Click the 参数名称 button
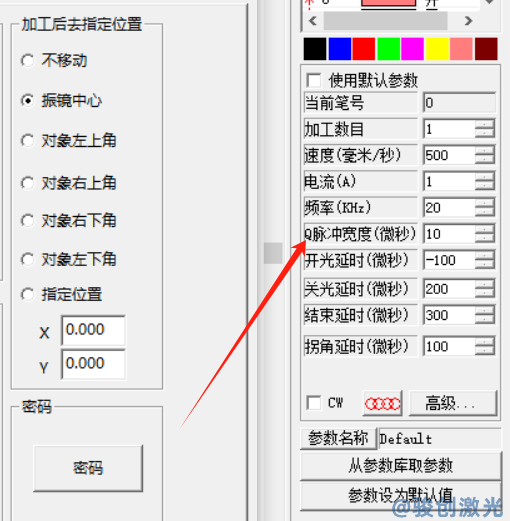 tap(338, 438)
